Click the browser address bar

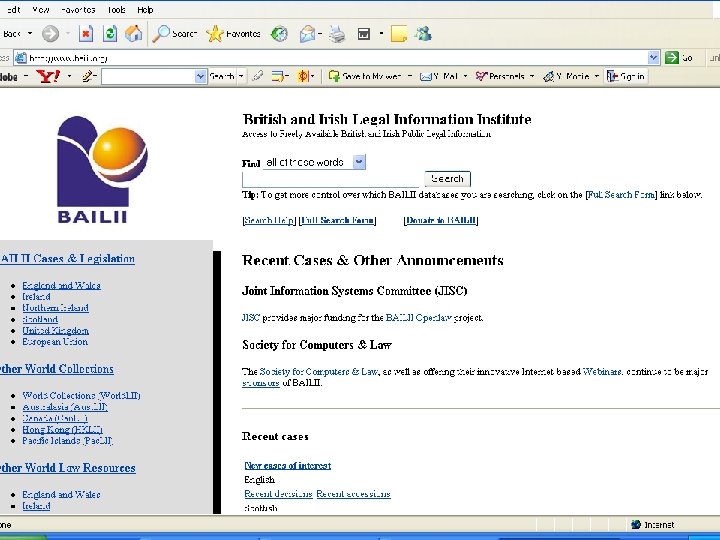(x=338, y=57)
